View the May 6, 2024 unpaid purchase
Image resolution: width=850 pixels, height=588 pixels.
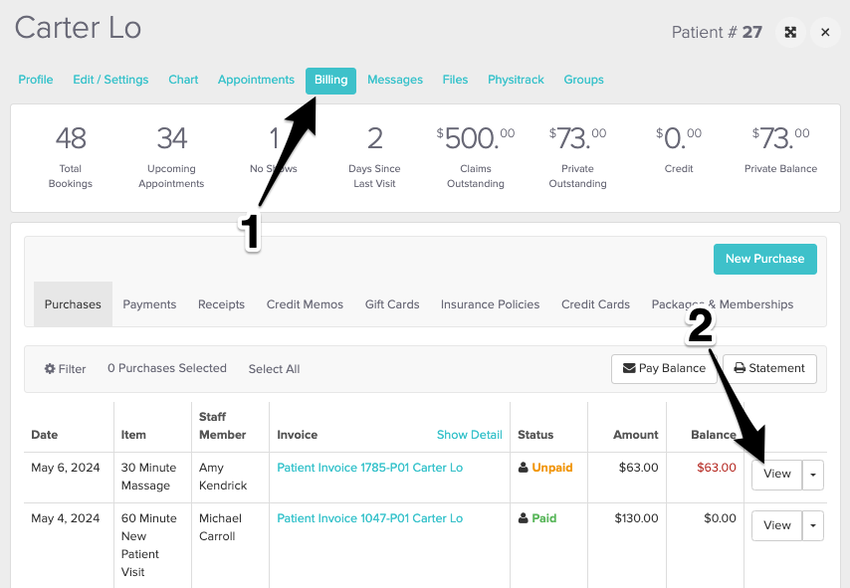pyautogui.click(x=777, y=474)
